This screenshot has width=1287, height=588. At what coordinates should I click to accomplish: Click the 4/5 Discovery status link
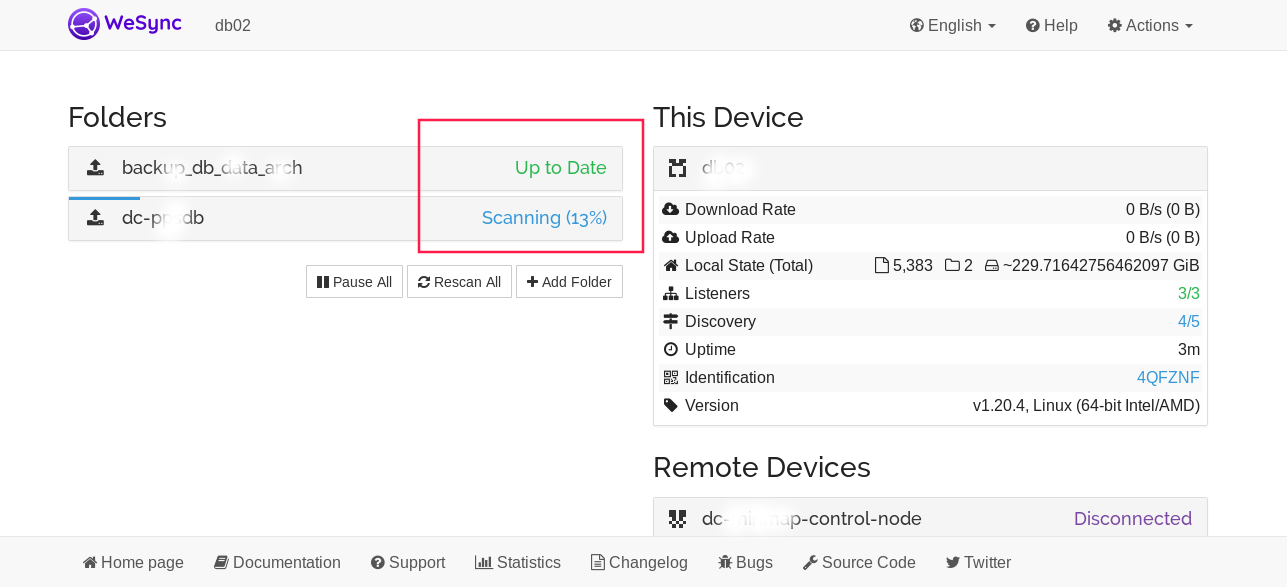point(1188,322)
